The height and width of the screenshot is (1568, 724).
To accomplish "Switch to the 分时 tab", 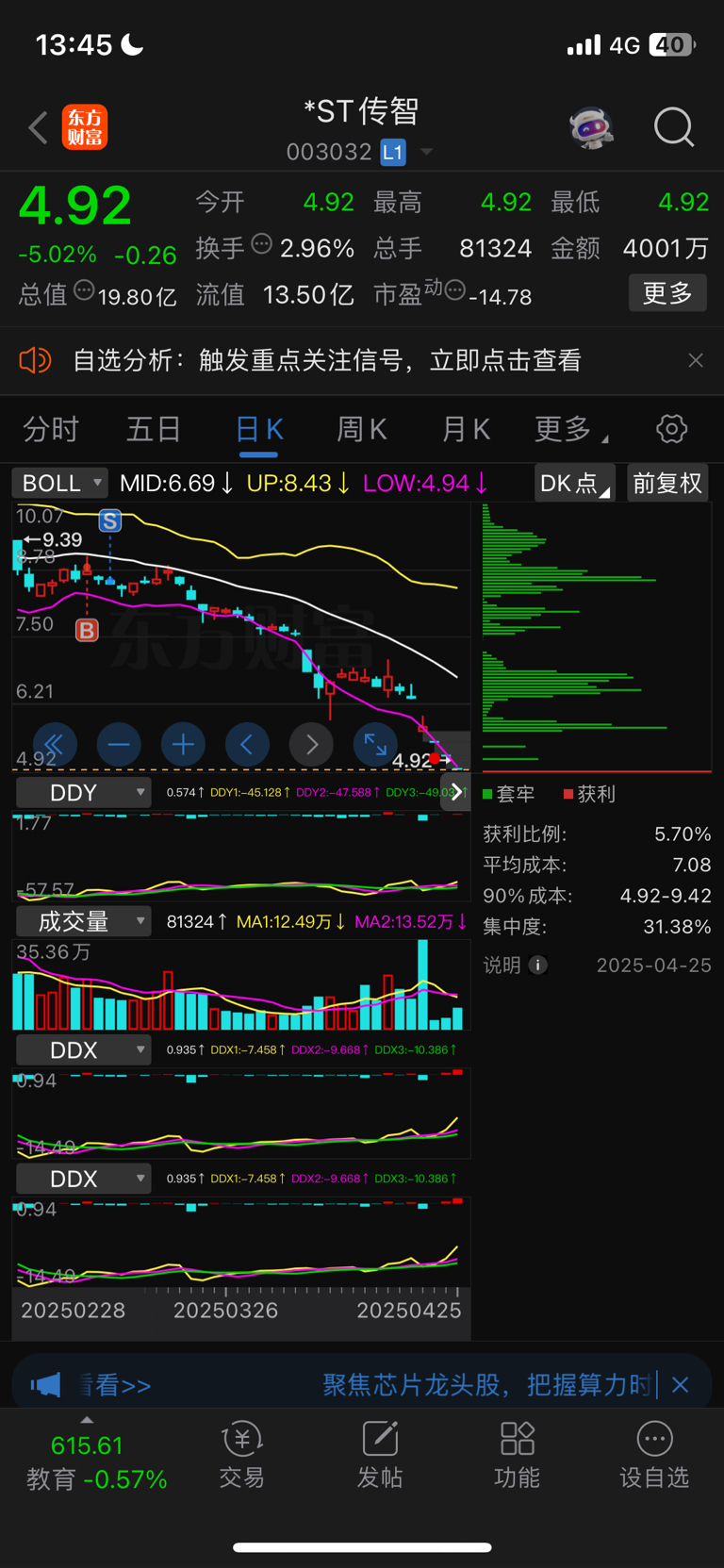I will 51,430.
